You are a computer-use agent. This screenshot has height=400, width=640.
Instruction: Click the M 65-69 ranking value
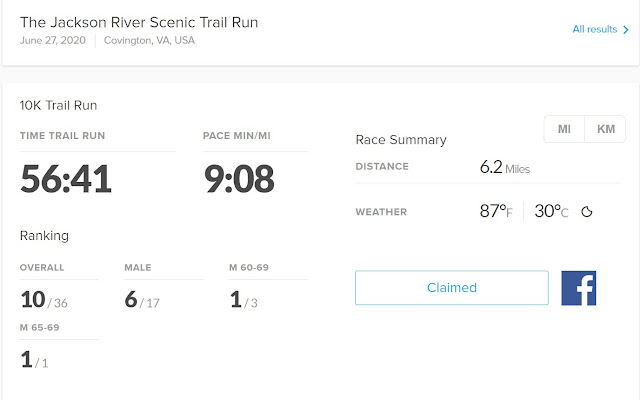tap(34, 359)
